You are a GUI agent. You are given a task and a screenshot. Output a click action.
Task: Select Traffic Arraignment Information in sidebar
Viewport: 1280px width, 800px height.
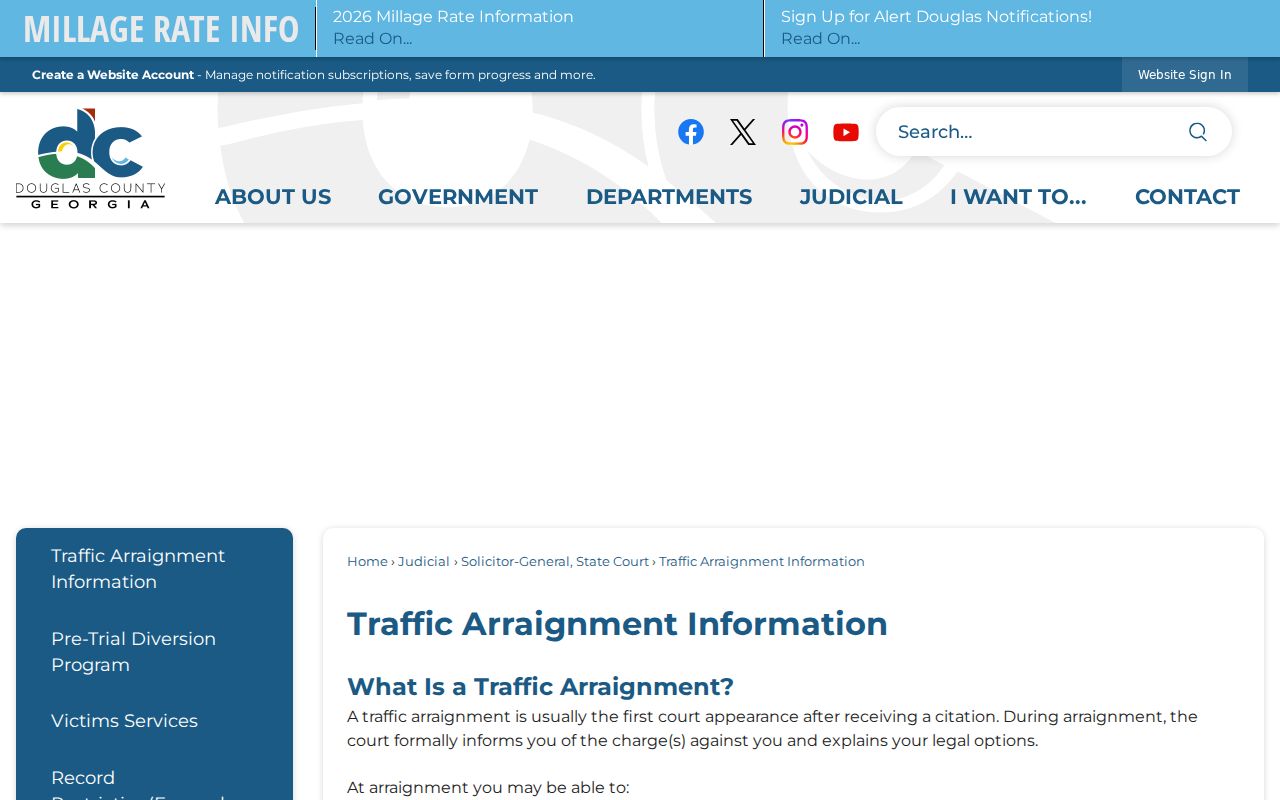coord(154,569)
